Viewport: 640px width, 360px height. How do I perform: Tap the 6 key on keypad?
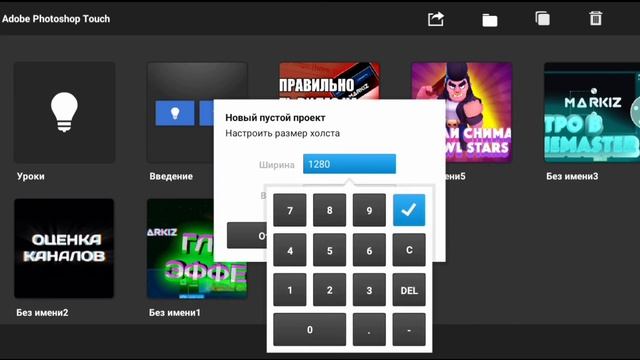(x=369, y=250)
